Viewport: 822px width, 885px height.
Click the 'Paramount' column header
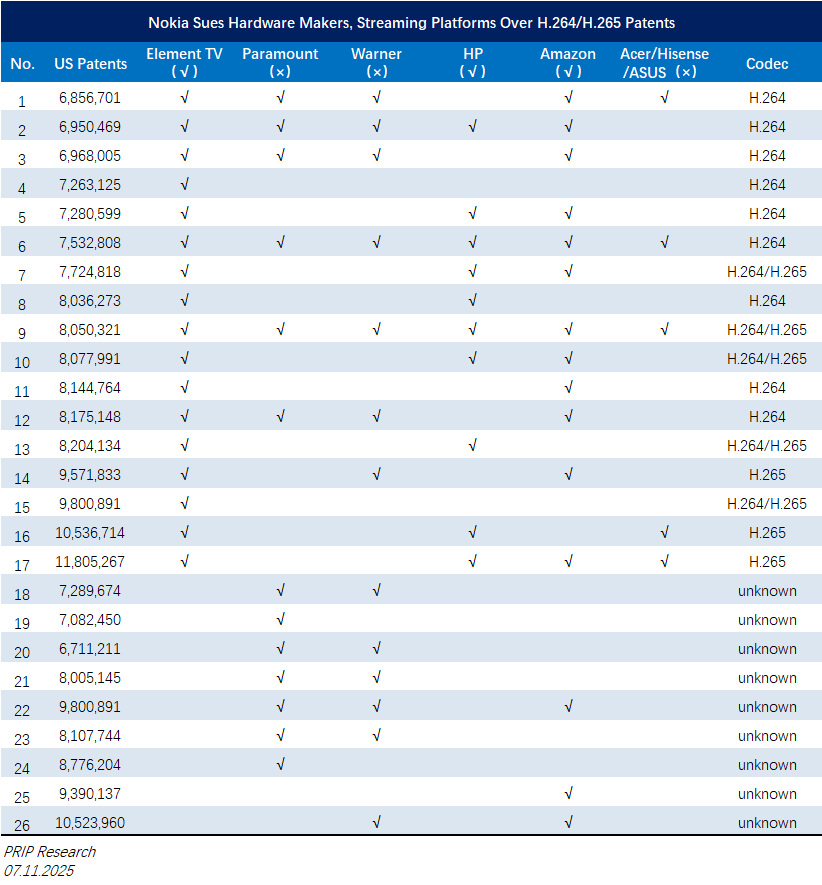280,62
